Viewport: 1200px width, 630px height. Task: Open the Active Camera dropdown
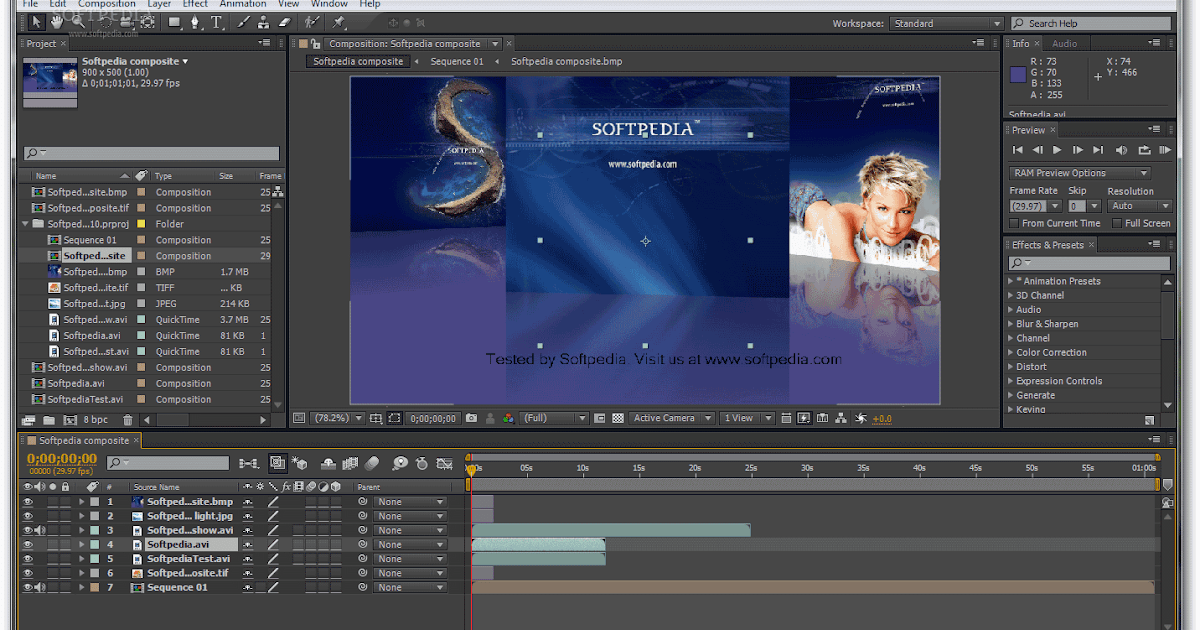click(x=672, y=418)
